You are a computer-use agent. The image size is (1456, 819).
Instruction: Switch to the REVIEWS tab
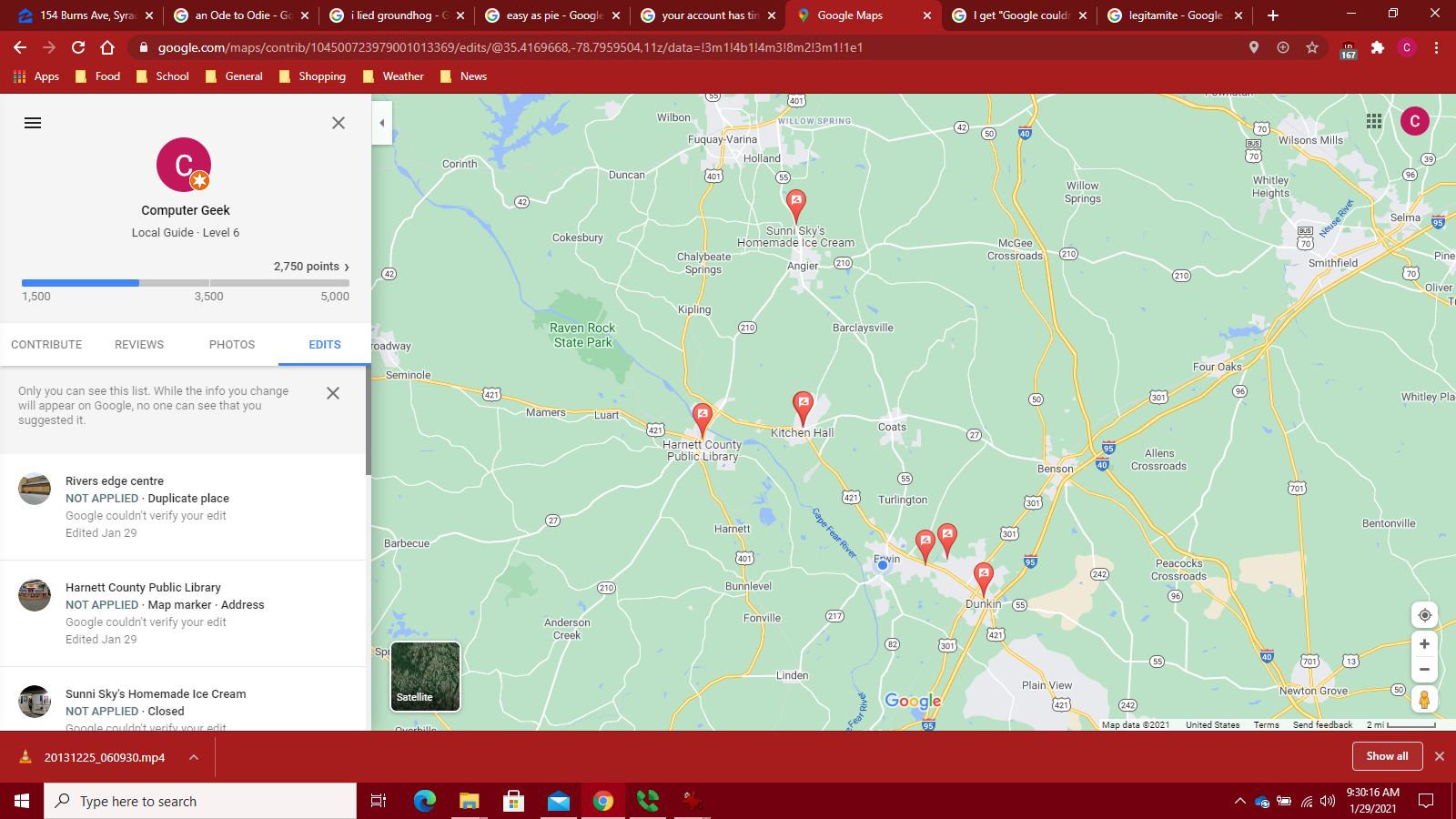(x=139, y=345)
